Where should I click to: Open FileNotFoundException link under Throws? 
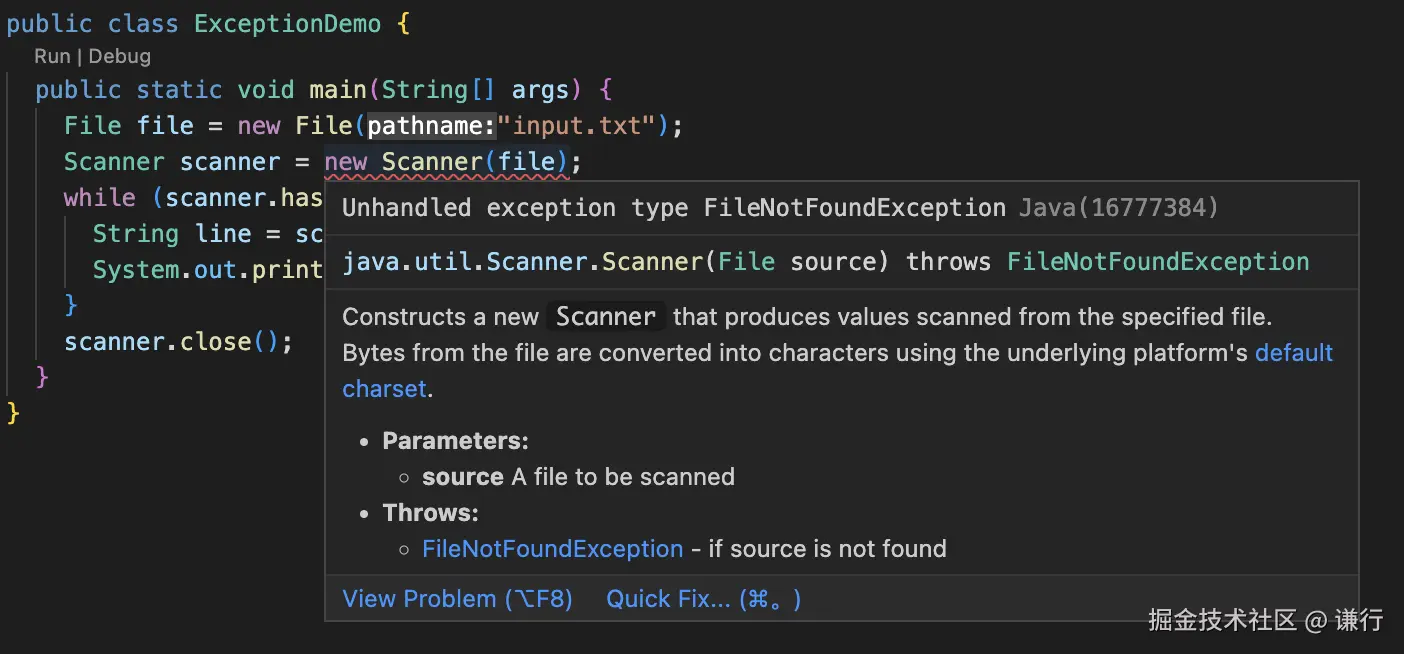click(x=552, y=549)
